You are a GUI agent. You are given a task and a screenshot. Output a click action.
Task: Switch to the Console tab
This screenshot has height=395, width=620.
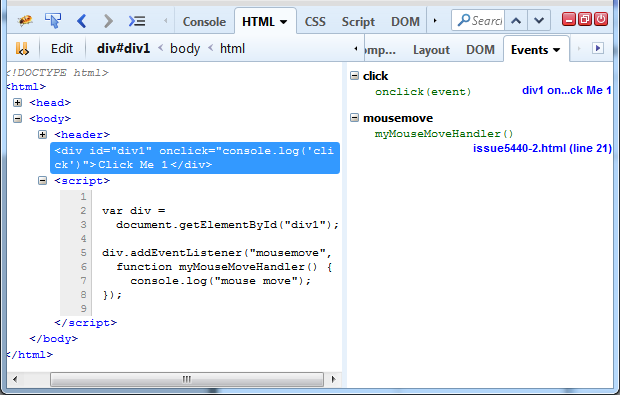204,21
